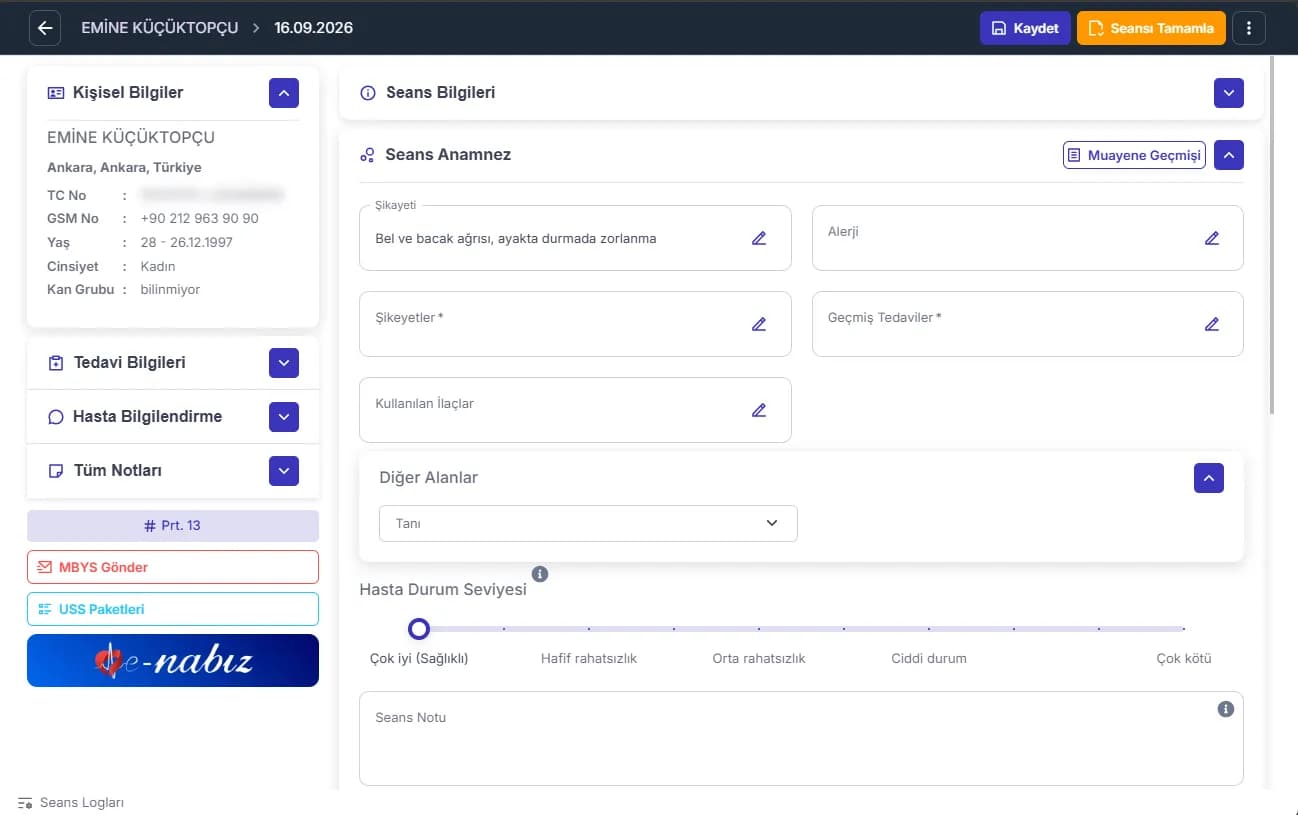Click the Ankara, Ankara, Türkiye address text
The width and height of the screenshot is (1298, 815).
point(124,168)
